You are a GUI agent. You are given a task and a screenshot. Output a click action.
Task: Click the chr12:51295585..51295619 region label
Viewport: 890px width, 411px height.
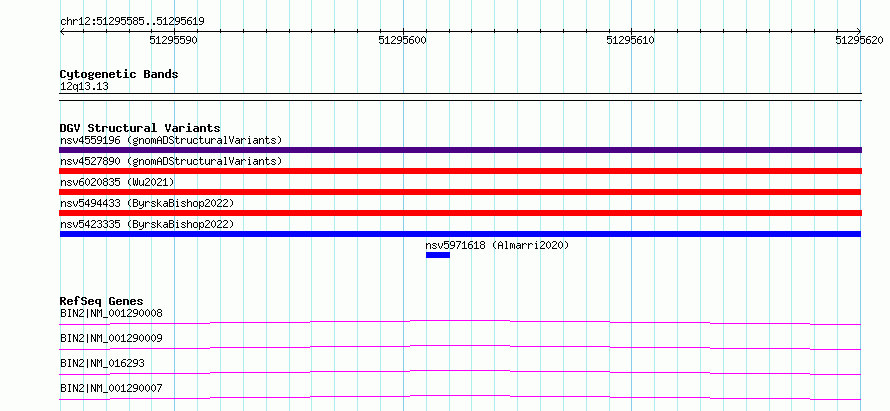[x=132, y=22]
